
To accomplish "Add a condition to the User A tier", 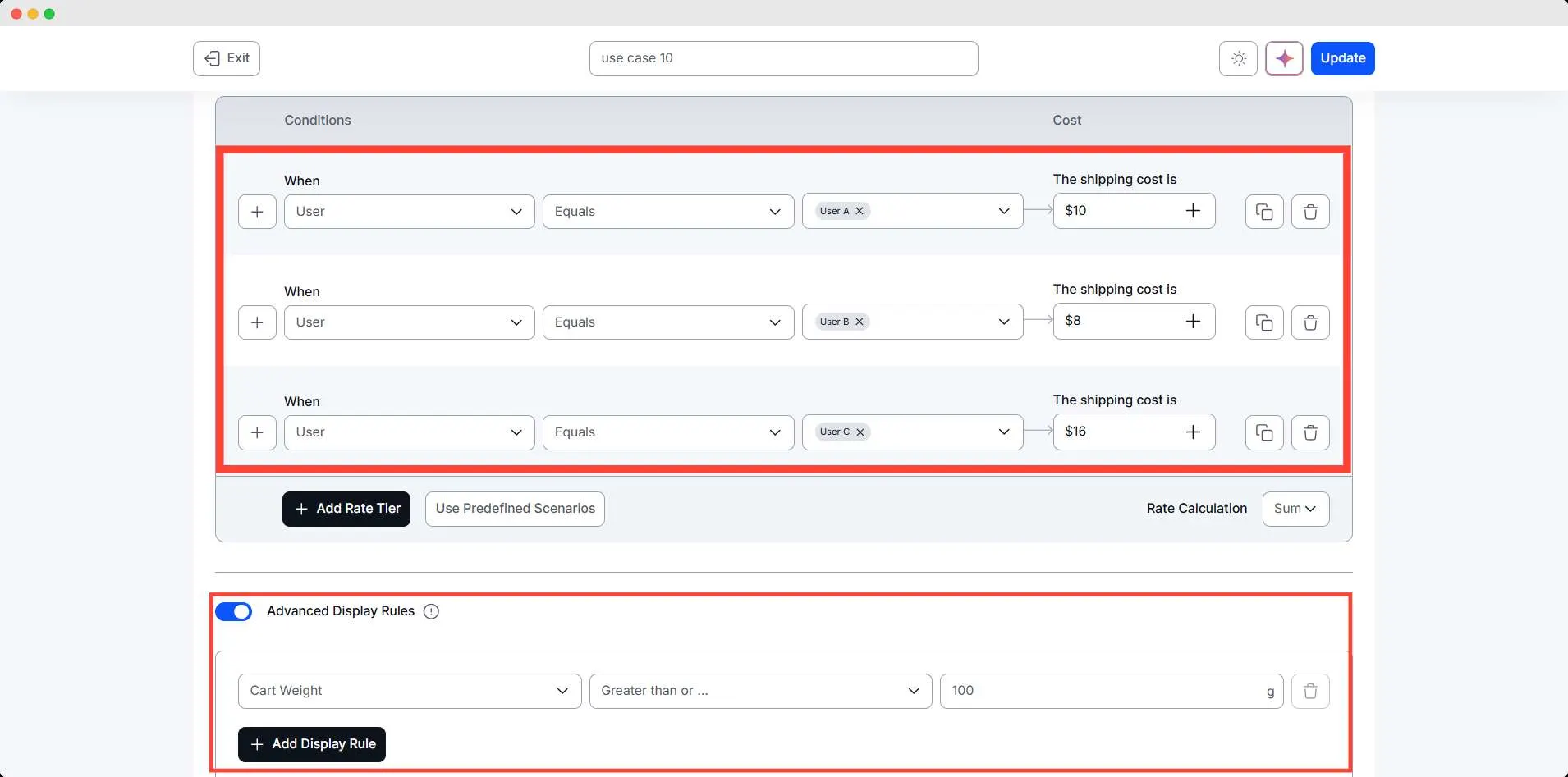I will coord(257,211).
